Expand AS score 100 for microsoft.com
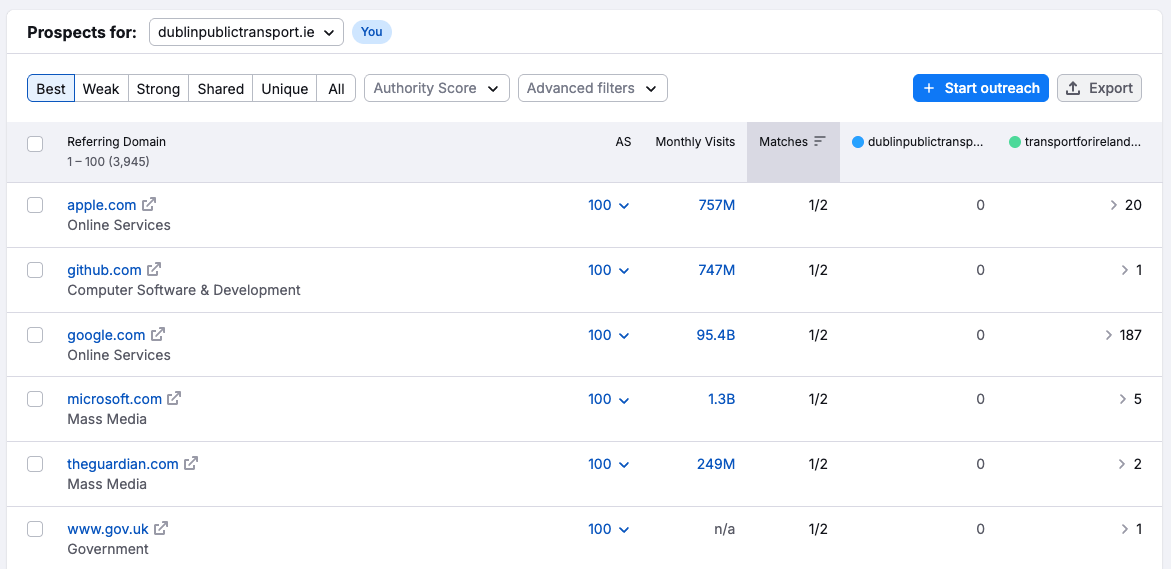1171x569 pixels. coord(609,399)
